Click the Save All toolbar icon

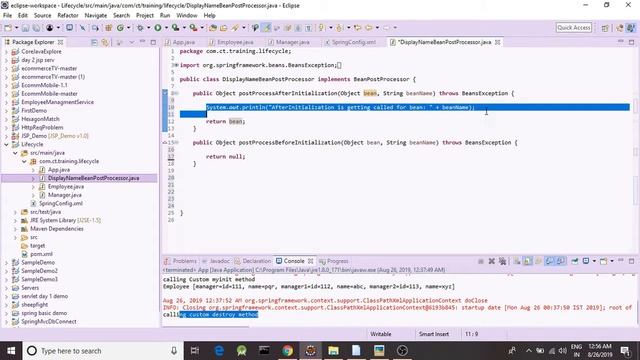36,28
